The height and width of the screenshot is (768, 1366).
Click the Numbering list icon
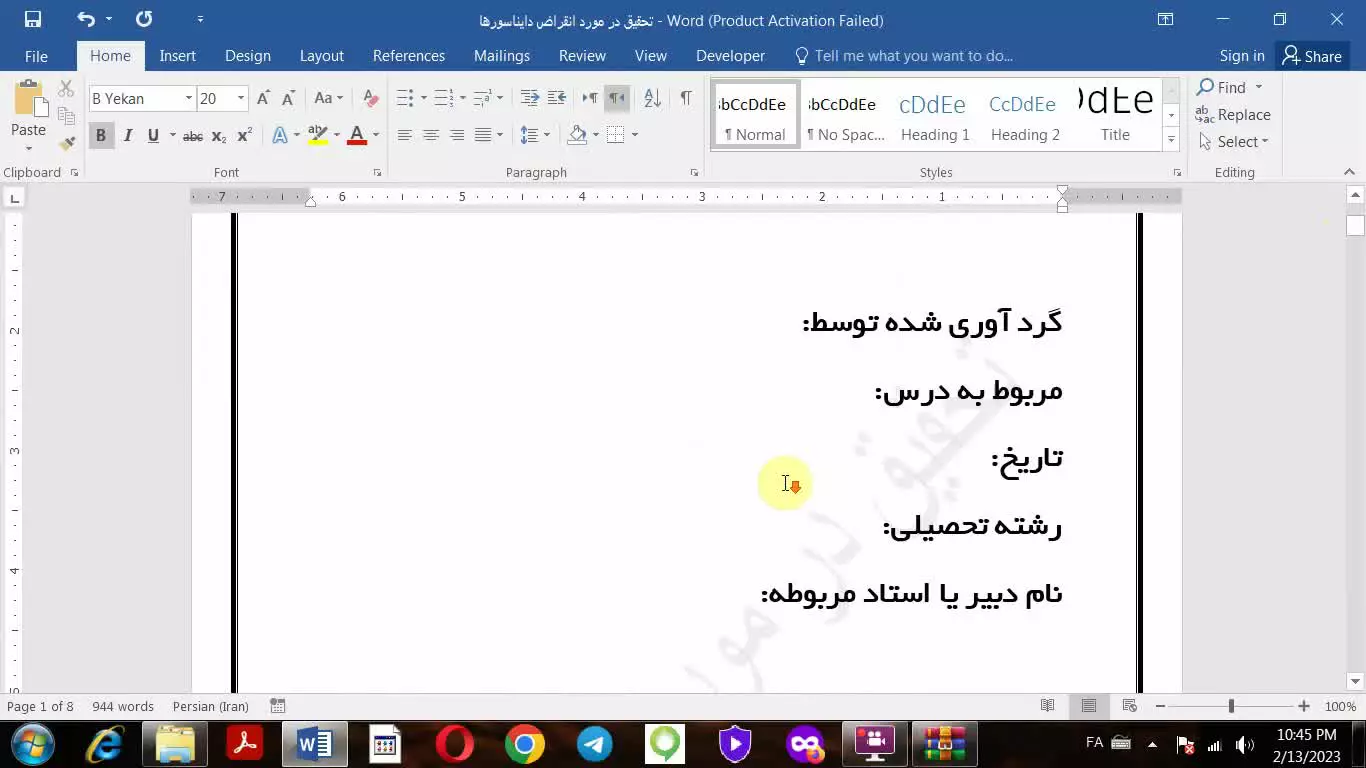point(444,98)
